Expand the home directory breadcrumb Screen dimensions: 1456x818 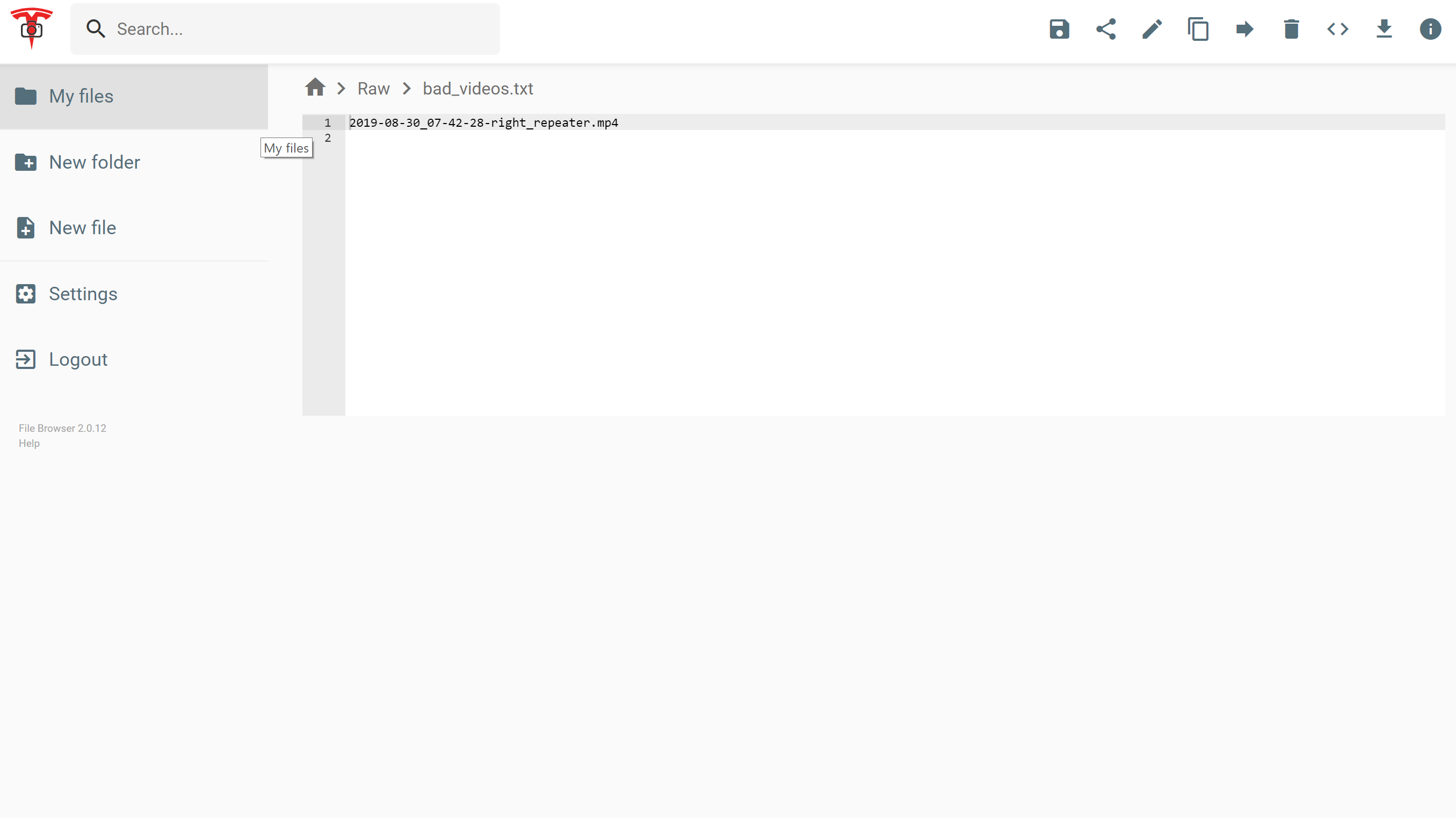tap(315, 88)
